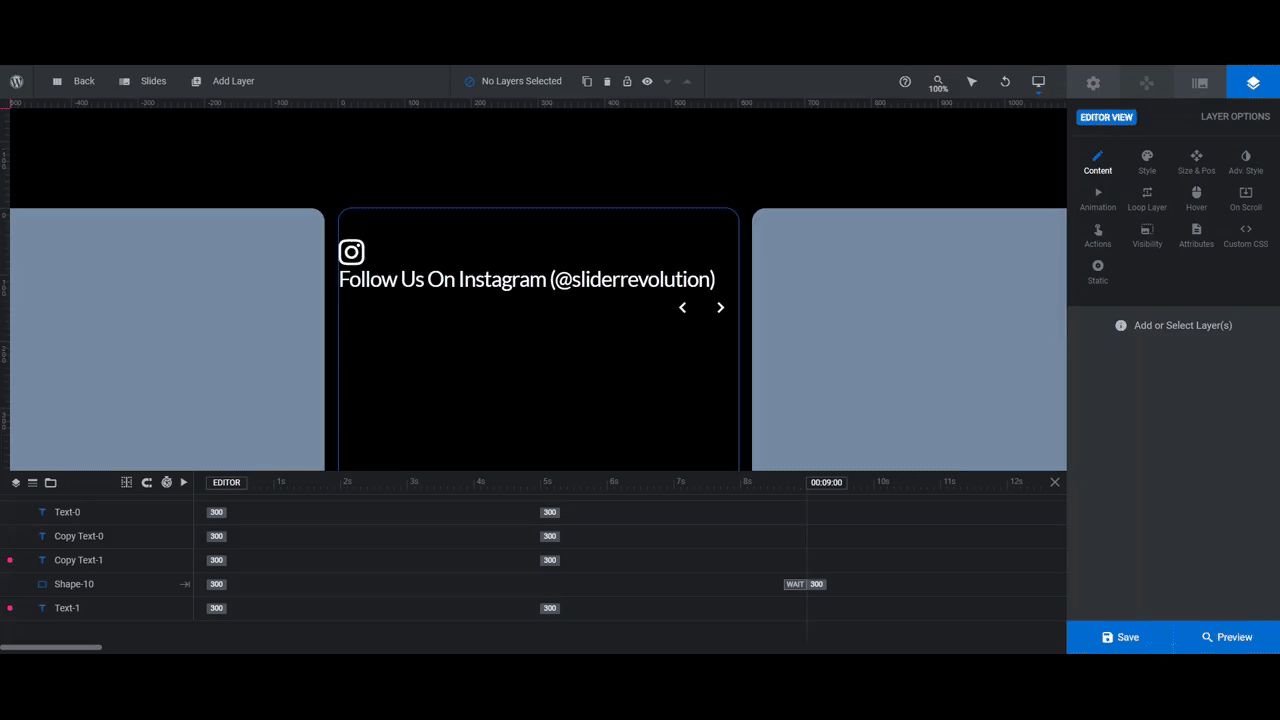Click the previous slide left arrow on canvas
The width and height of the screenshot is (1280, 720).
[x=682, y=308]
